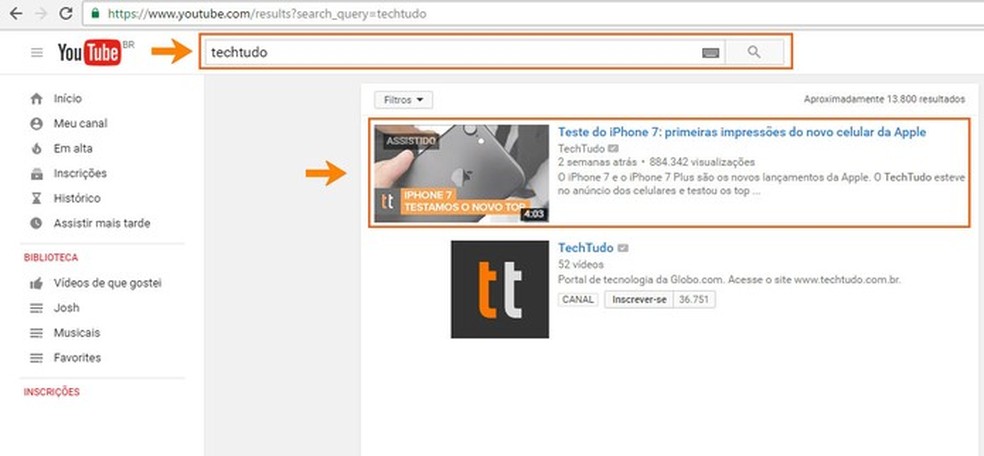
Task: Click the TechTudo channel avatar
Action: 500,289
